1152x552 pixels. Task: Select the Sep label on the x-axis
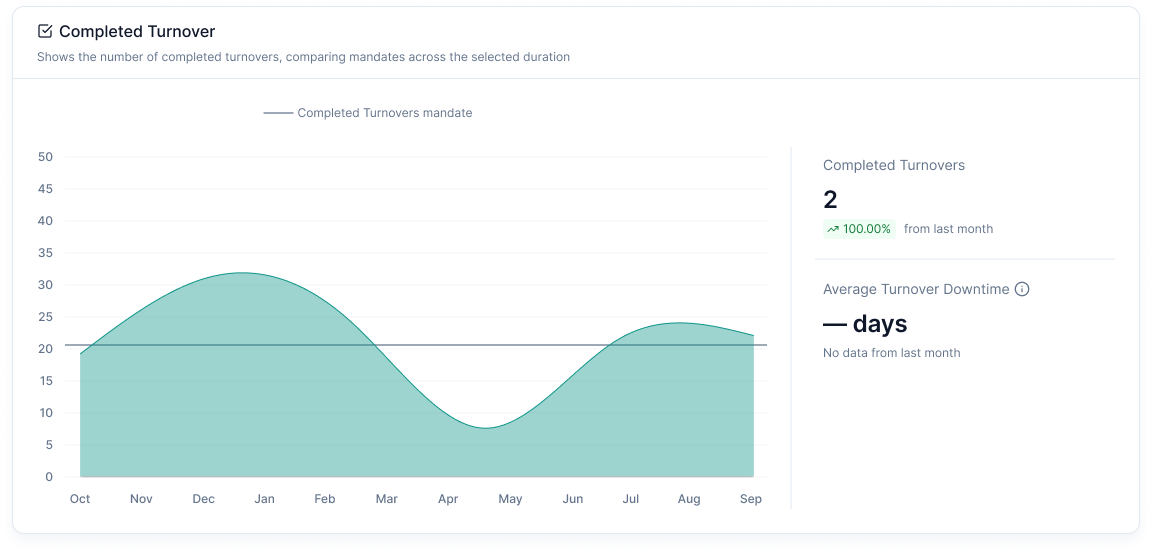pos(751,499)
